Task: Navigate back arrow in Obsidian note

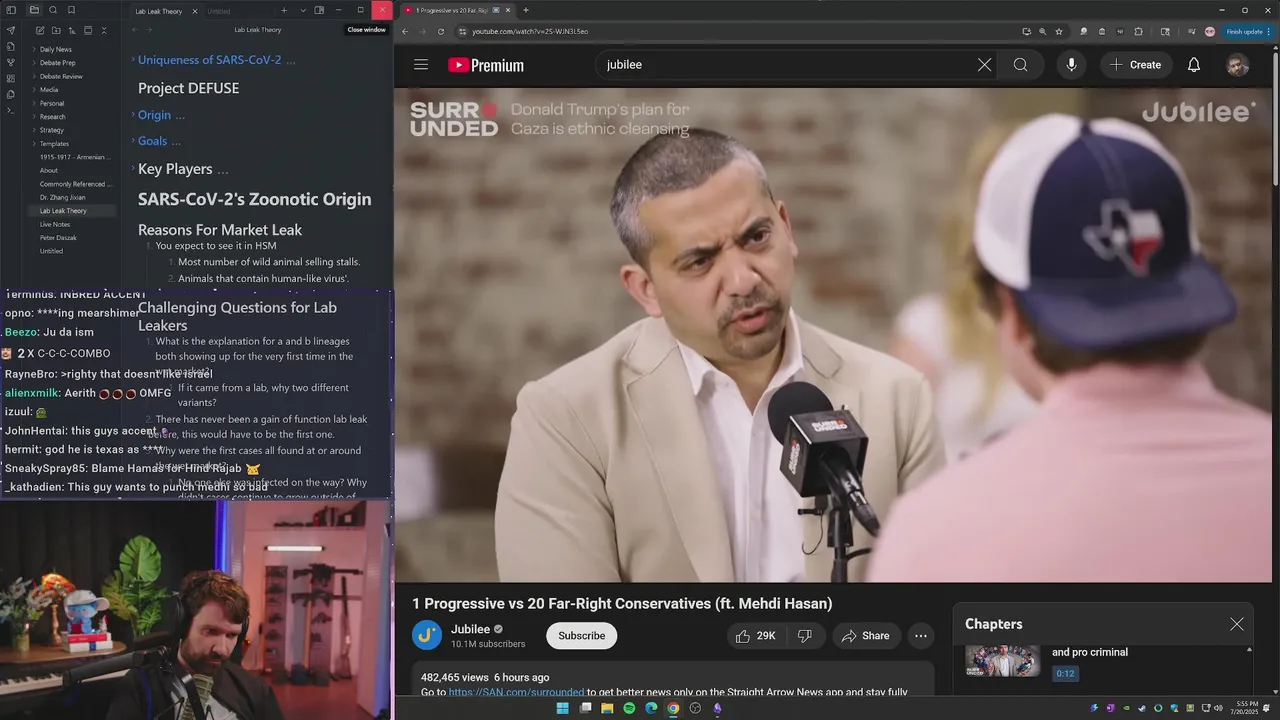Action: pos(135,30)
